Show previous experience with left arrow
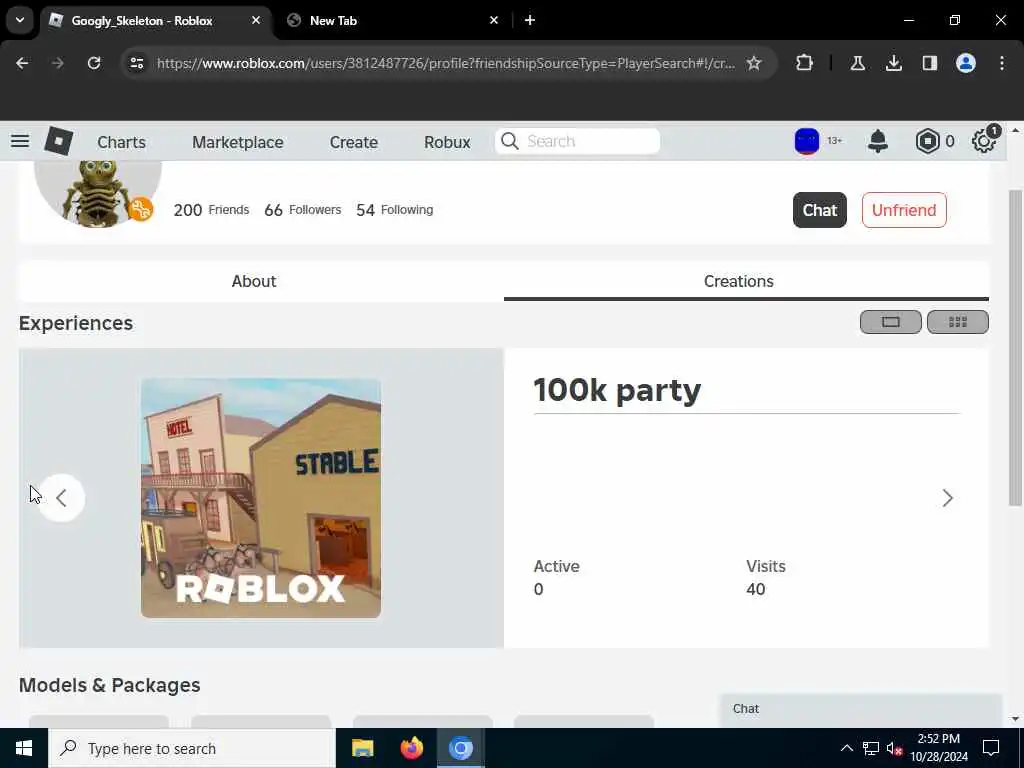Viewport: 1024px width, 768px height. coord(61,498)
